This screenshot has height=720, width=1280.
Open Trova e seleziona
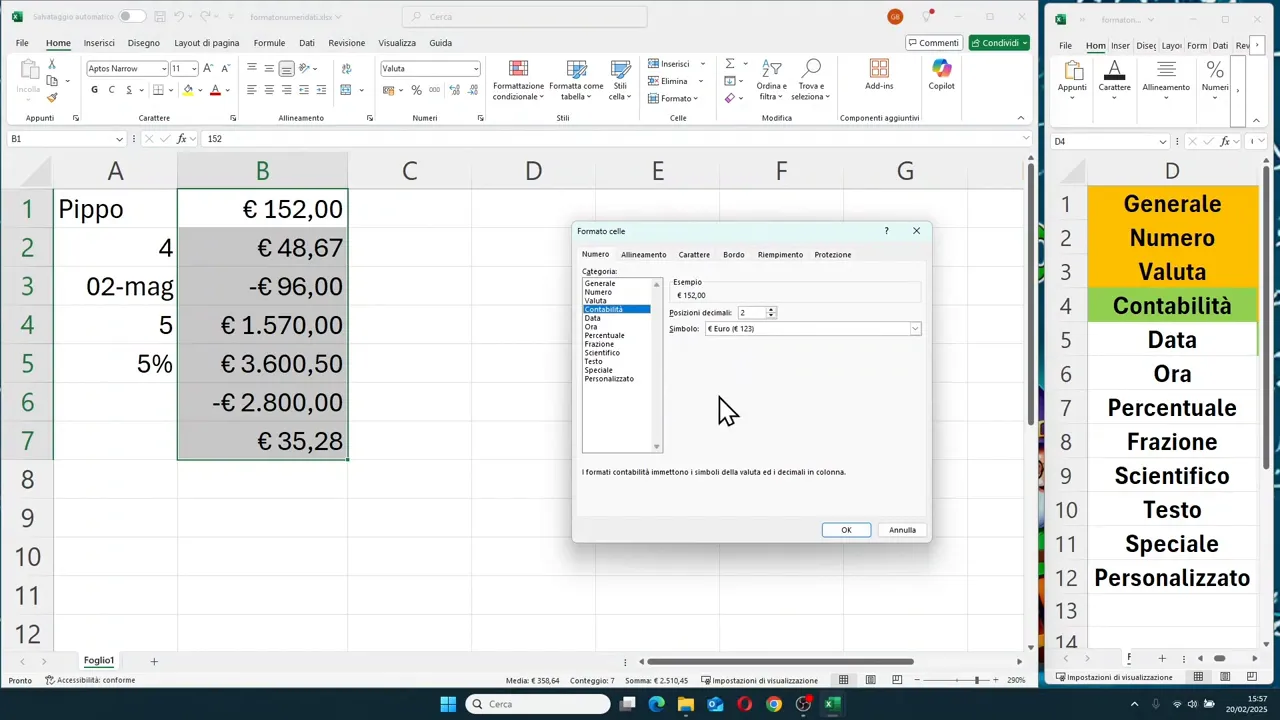(x=811, y=80)
